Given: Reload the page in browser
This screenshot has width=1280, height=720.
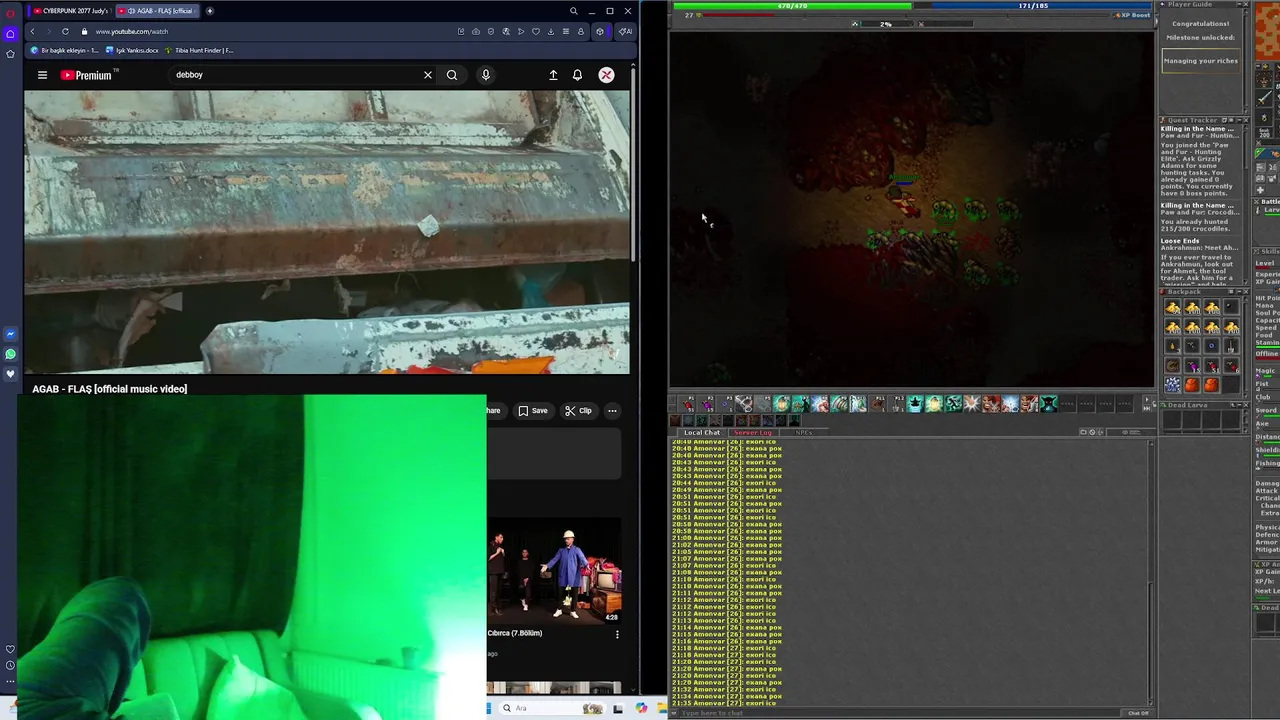Looking at the screenshot, I should click(x=65, y=31).
